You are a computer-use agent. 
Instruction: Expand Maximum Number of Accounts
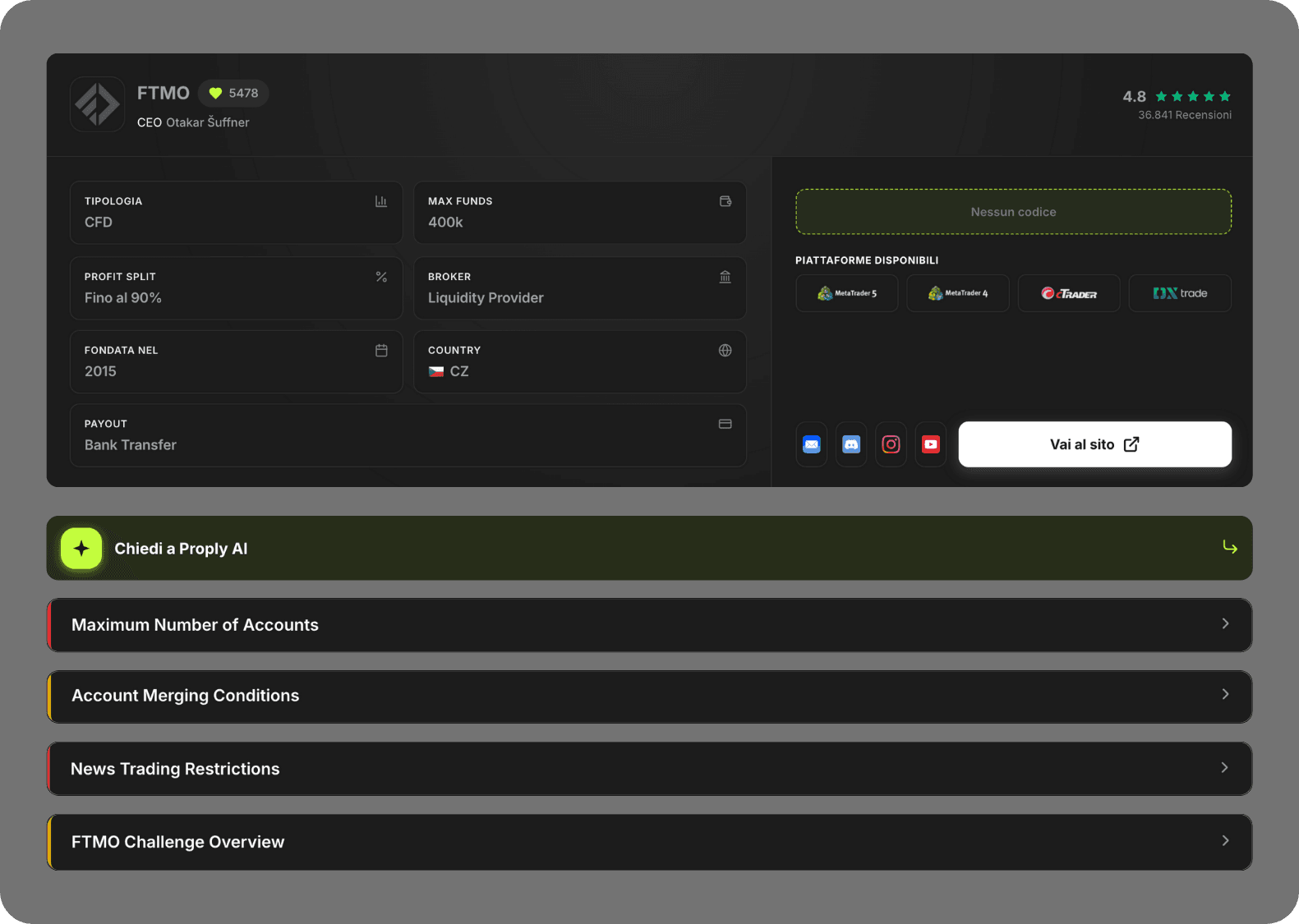click(649, 625)
